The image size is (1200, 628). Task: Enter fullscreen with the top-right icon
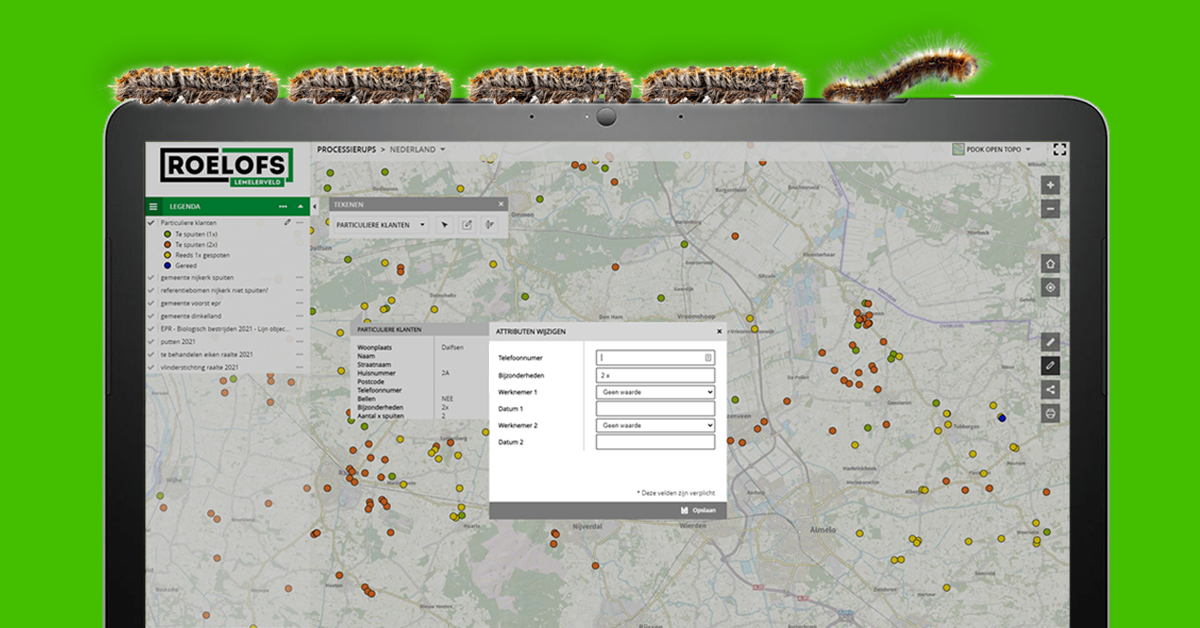tap(1060, 149)
